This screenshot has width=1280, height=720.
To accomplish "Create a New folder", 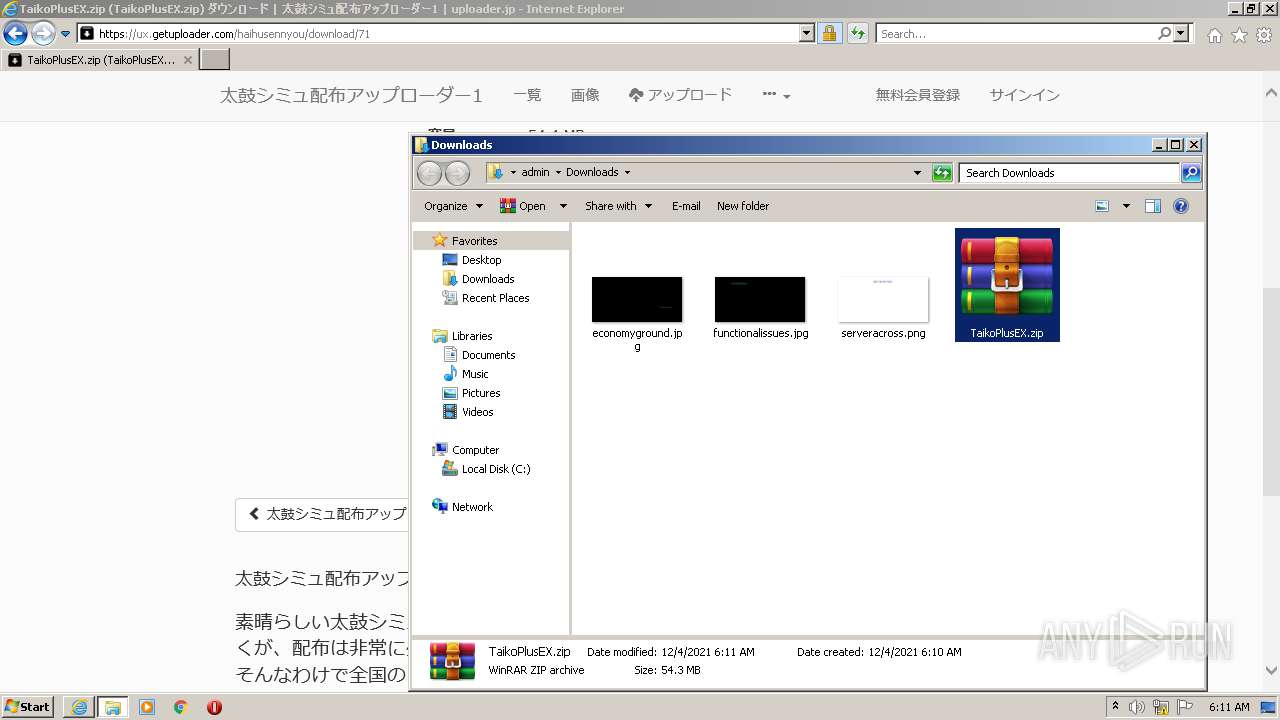I will click(x=743, y=206).
